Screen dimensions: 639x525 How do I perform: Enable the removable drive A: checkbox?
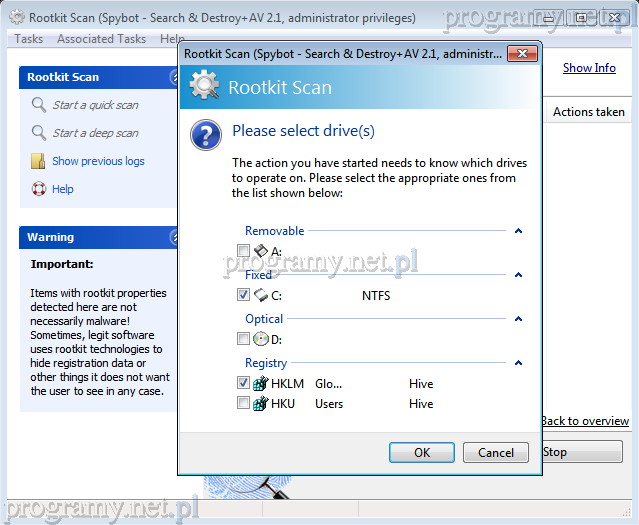click(x=243, y=251)
